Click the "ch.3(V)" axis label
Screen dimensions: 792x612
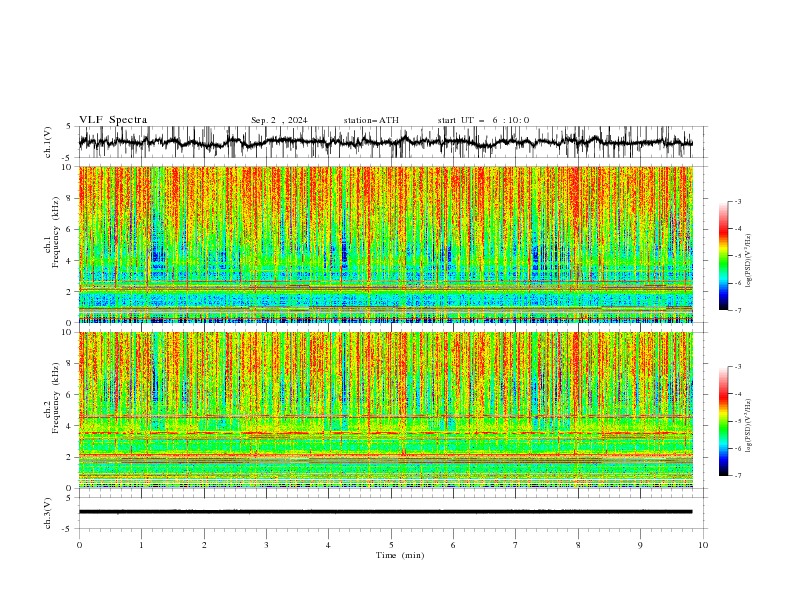48,513
